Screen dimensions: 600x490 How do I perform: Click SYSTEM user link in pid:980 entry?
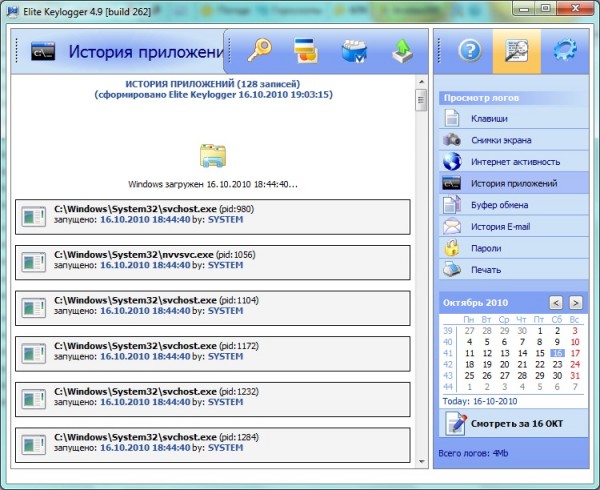click(x=225, y=220)
